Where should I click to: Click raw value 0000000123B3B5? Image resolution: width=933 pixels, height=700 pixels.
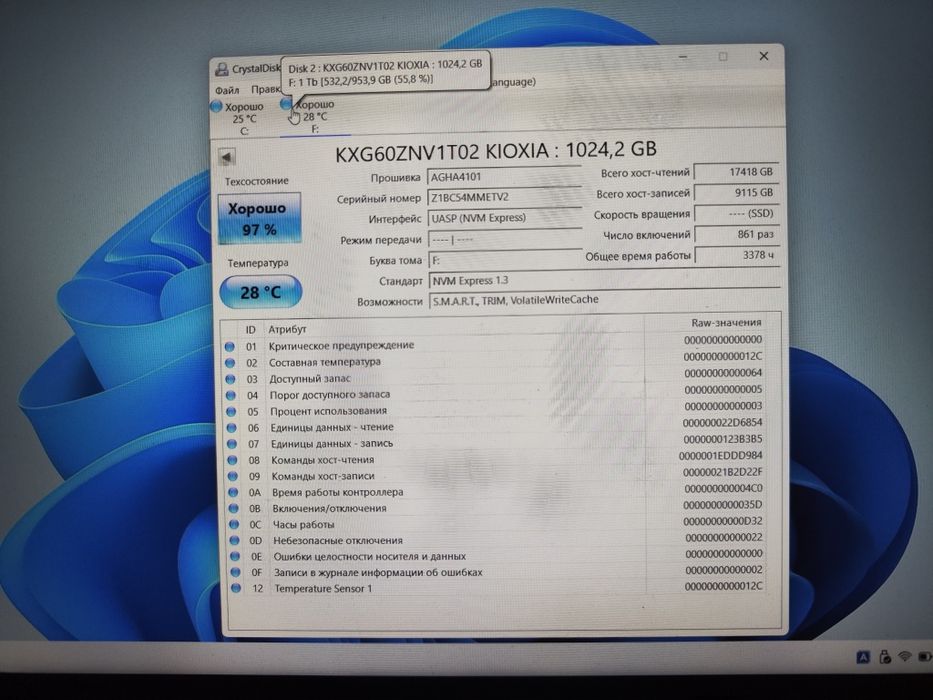pos(722,439)
